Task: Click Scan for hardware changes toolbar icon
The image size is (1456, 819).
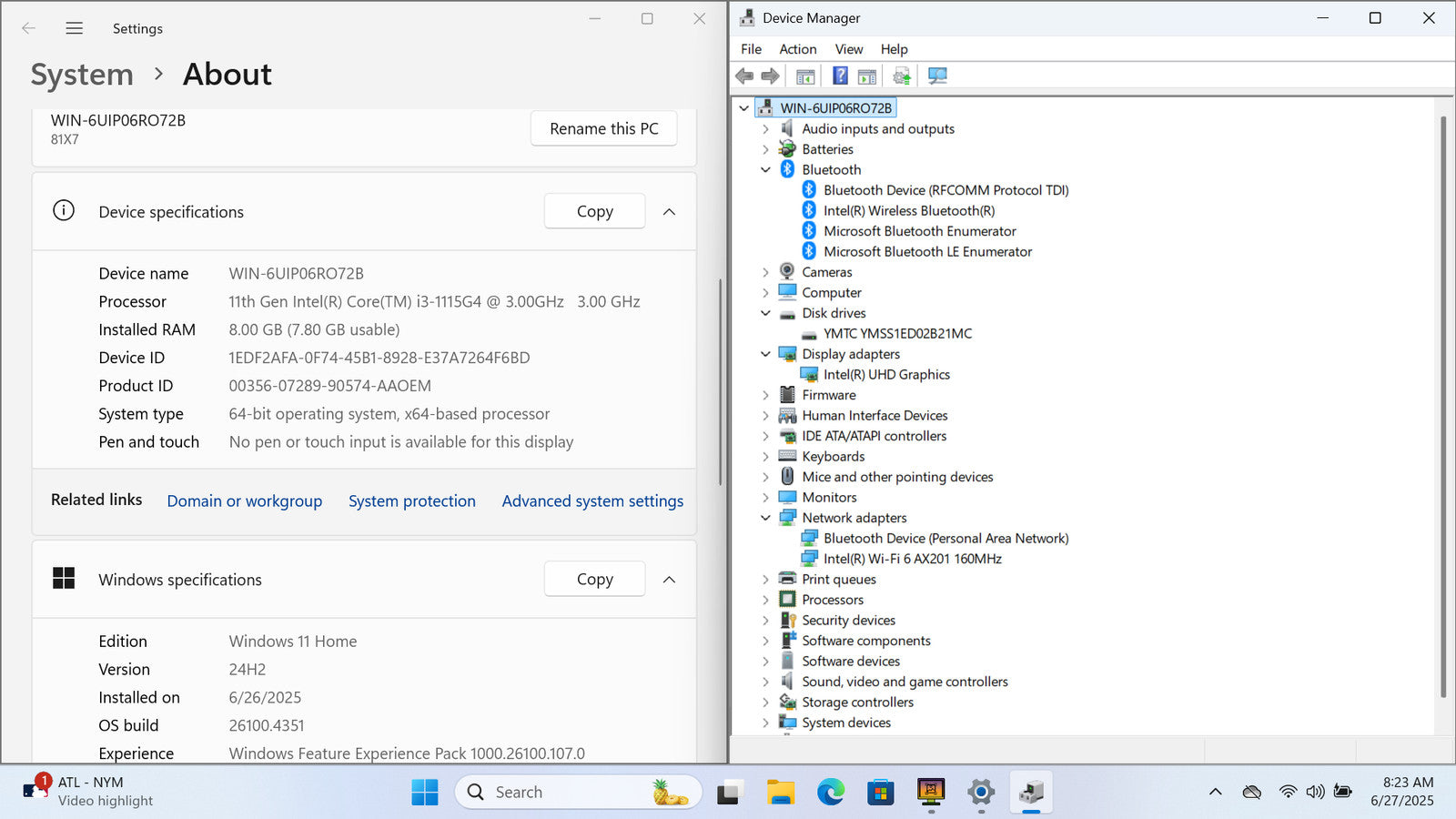Action: [x=937, y=76]
